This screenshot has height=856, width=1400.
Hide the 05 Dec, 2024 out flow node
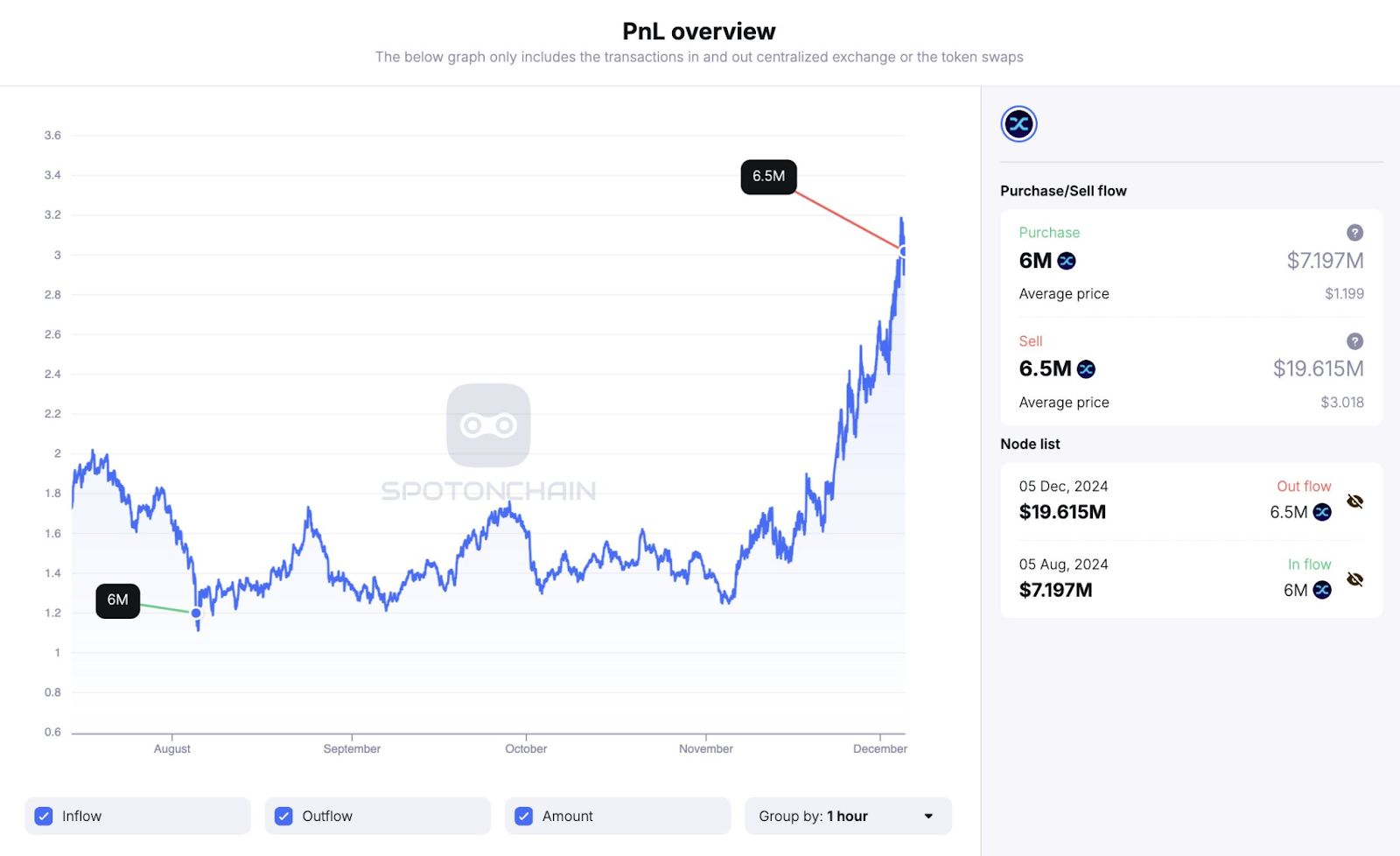tap(1354, 502)
